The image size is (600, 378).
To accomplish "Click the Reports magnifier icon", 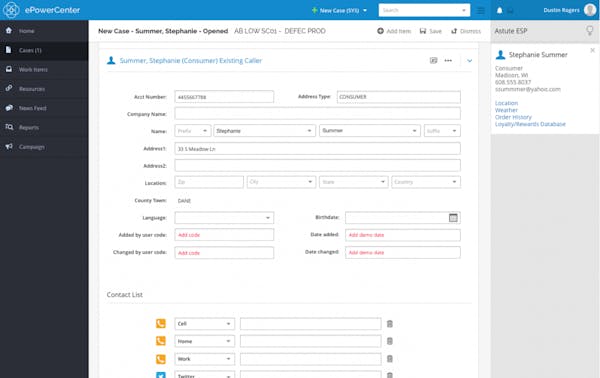I will click(x=9, y=127).
